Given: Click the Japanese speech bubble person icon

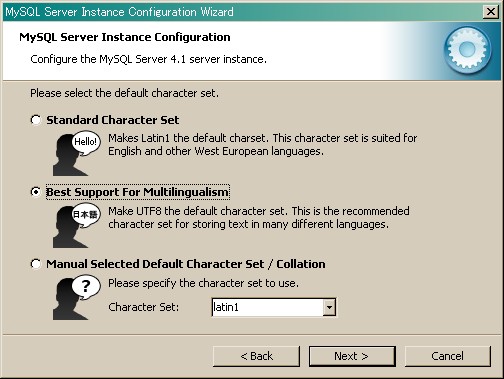Looking at the screenshot, I should 77,226.
